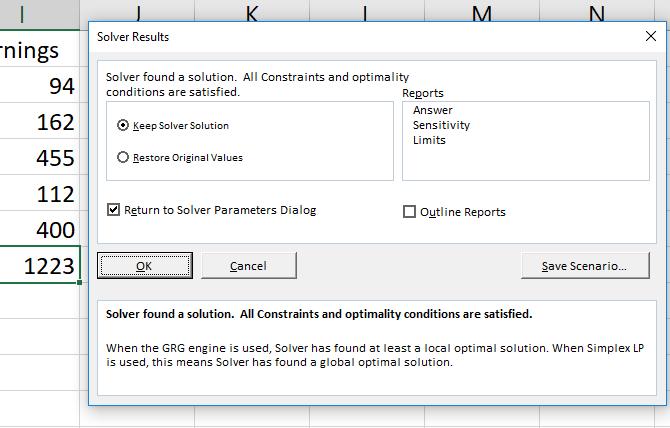Screen dimensions: 670x428
Task: Select the cell with value 94
Action: 40,86
